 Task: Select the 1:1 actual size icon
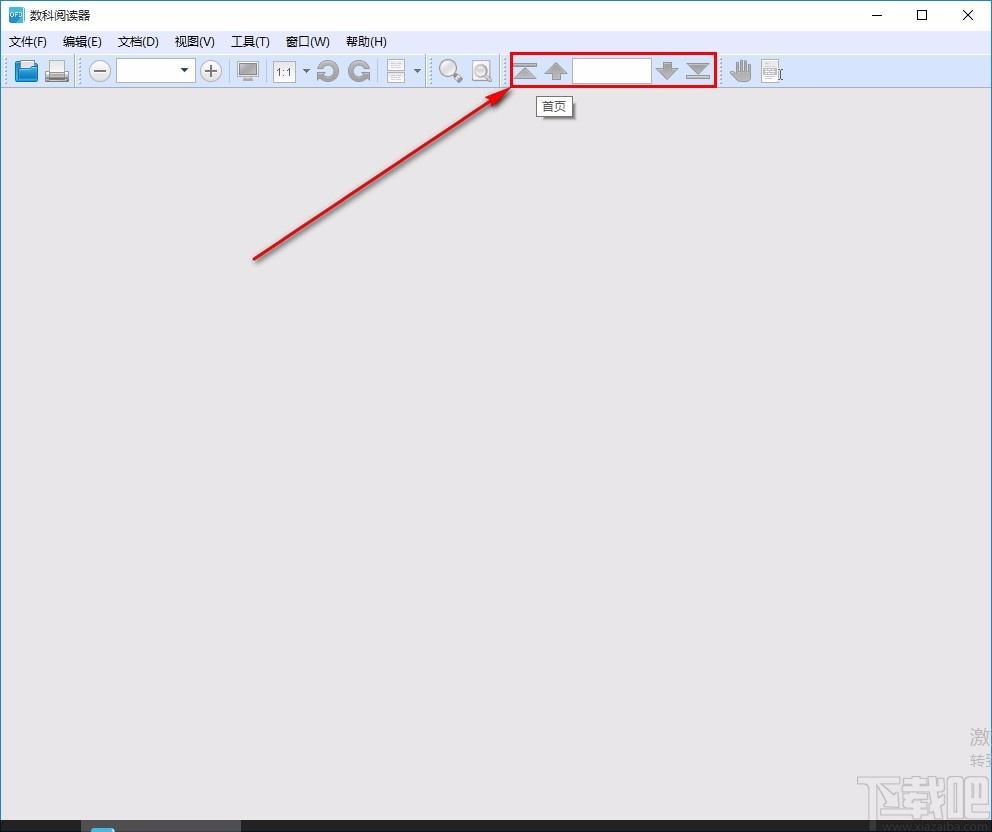click(284, 71)
